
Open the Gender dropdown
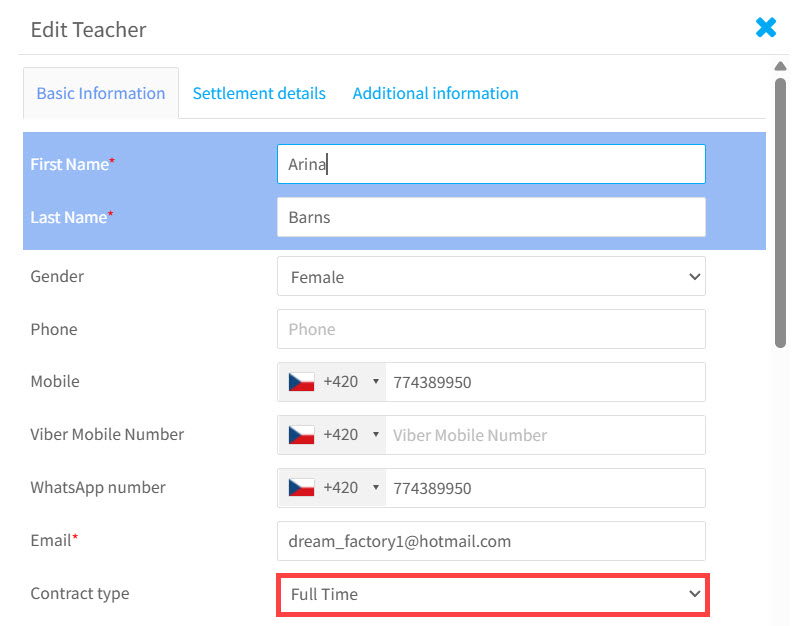[x=490, y=277]
